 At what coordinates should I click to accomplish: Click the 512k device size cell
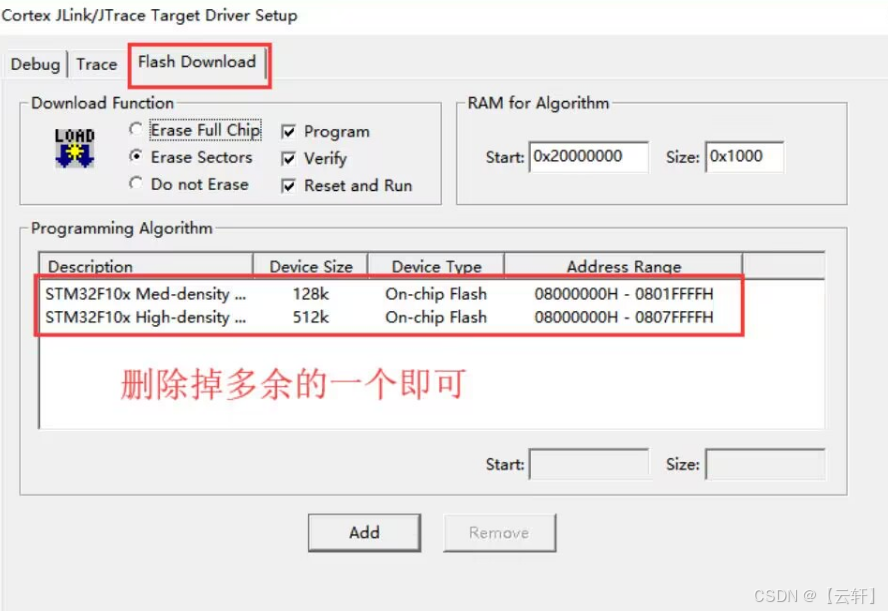pyautogui.click(x=310, y=317)
